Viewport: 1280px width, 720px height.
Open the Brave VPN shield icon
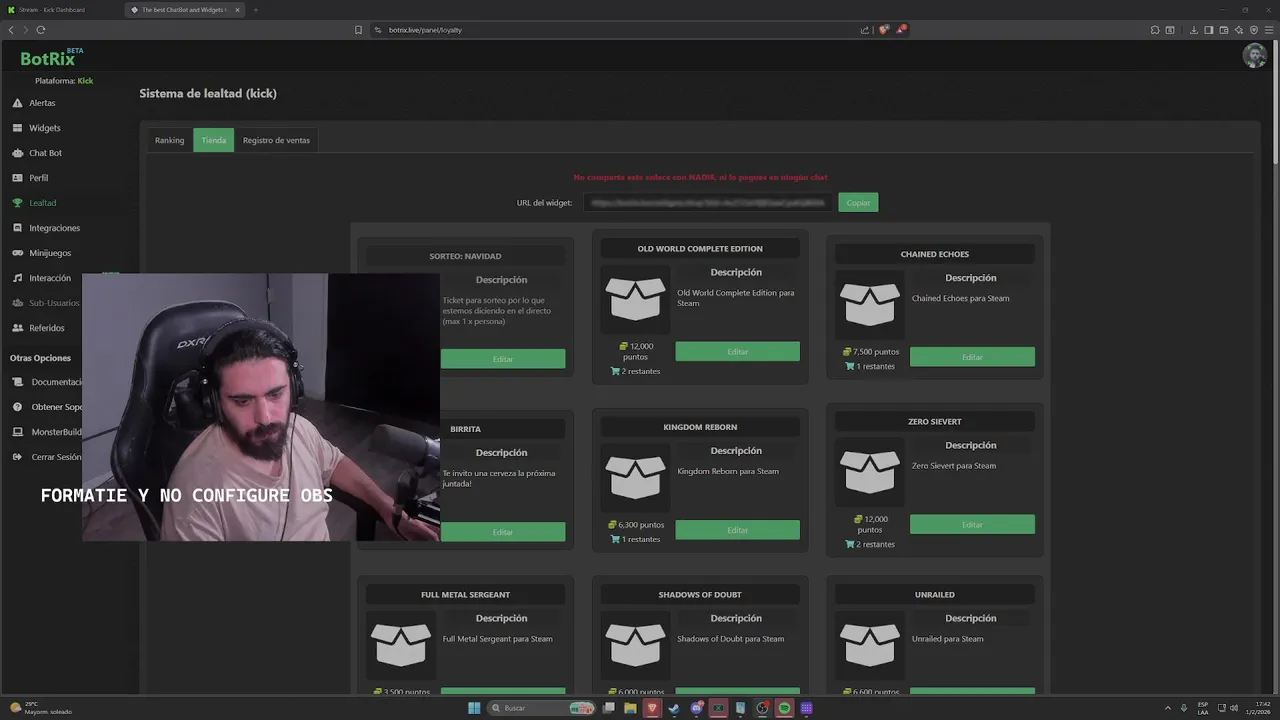[1254, 30]
